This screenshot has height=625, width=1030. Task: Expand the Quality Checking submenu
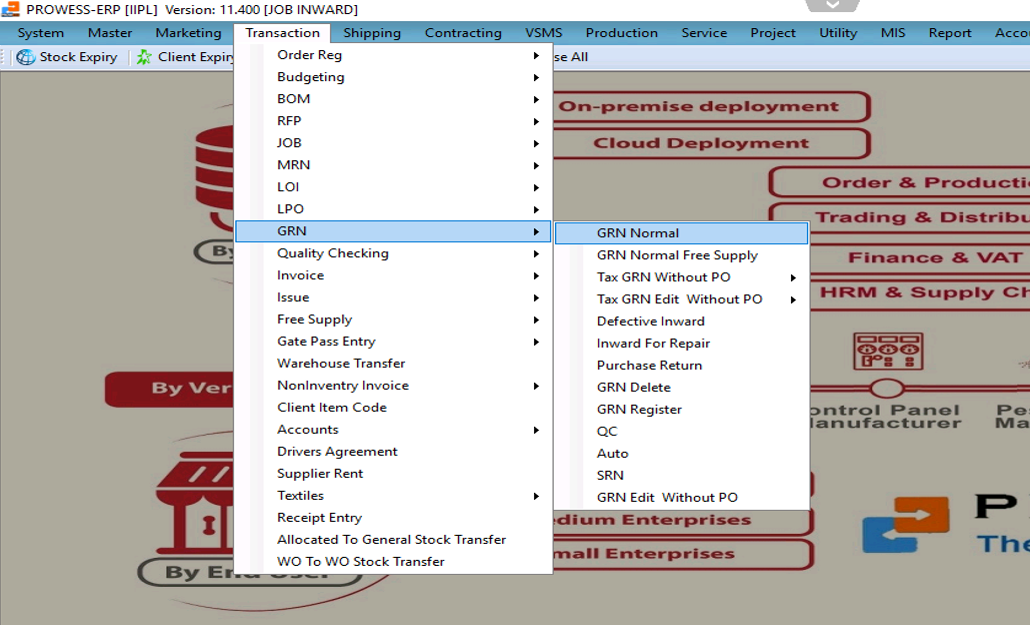pos(333,253)
